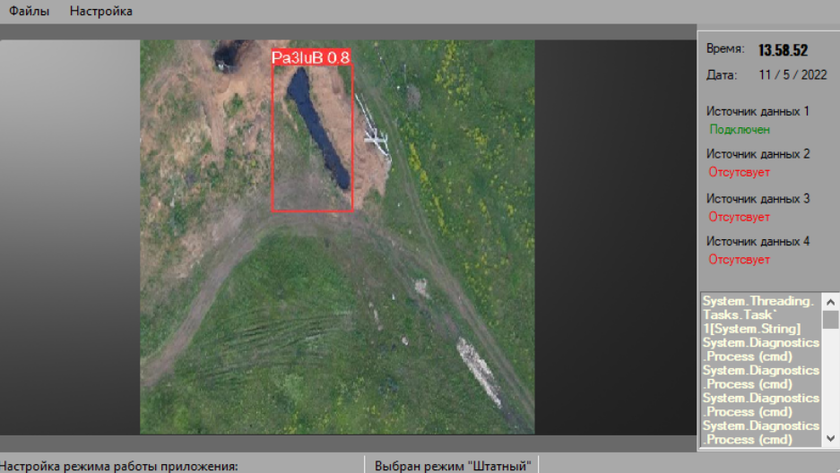The width and height of the screenshot is (840, 473).
Task: Click the green Подключен status text
Action: point(739,129)
